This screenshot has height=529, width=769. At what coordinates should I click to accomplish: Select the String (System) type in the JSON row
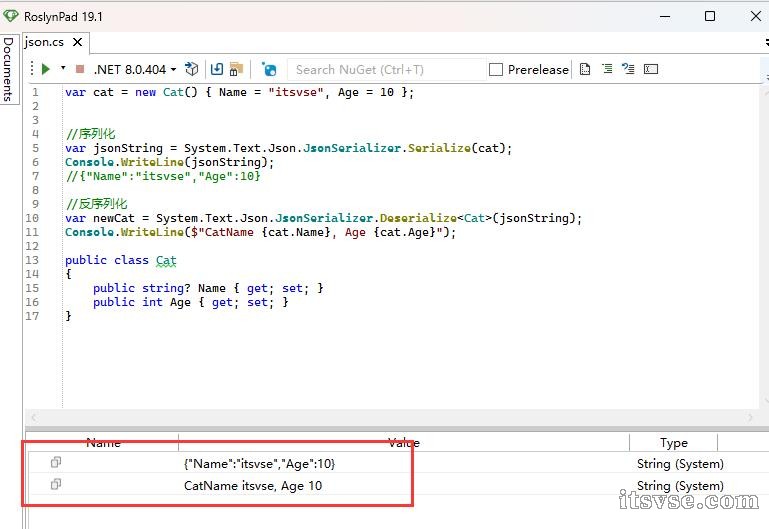point(680,464)
